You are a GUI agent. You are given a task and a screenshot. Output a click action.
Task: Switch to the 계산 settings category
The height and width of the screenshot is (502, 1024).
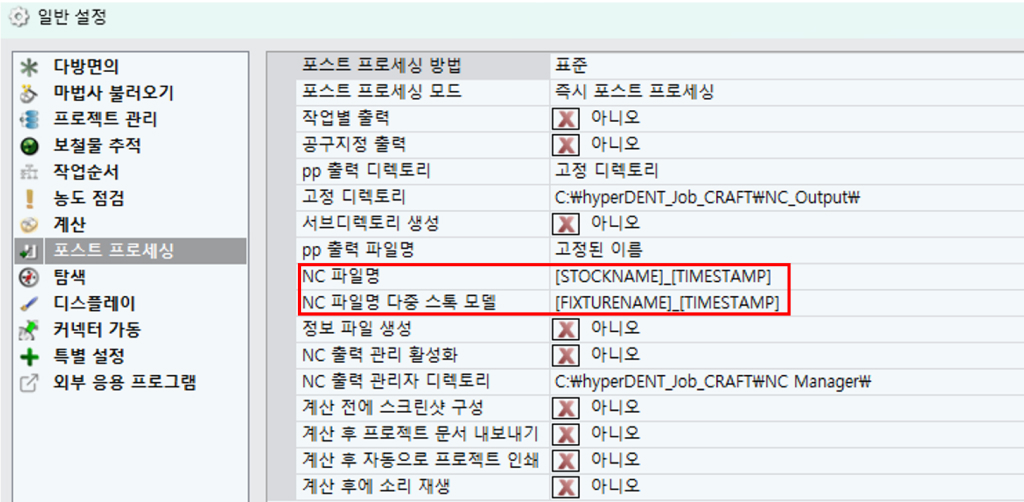[69, 224]
